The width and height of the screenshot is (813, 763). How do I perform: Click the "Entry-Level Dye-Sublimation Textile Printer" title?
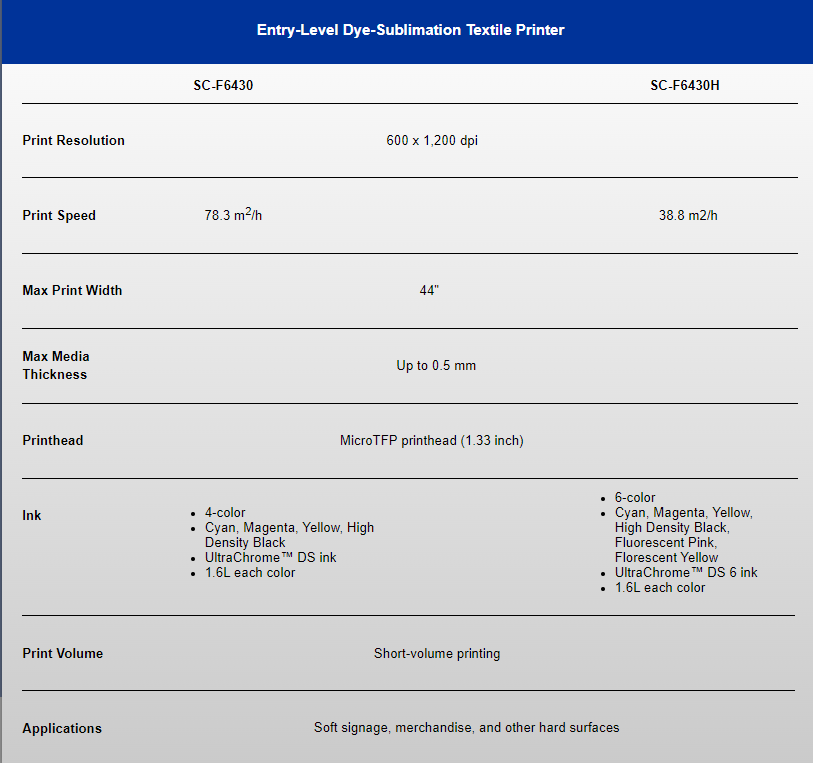tap(410, 30)
